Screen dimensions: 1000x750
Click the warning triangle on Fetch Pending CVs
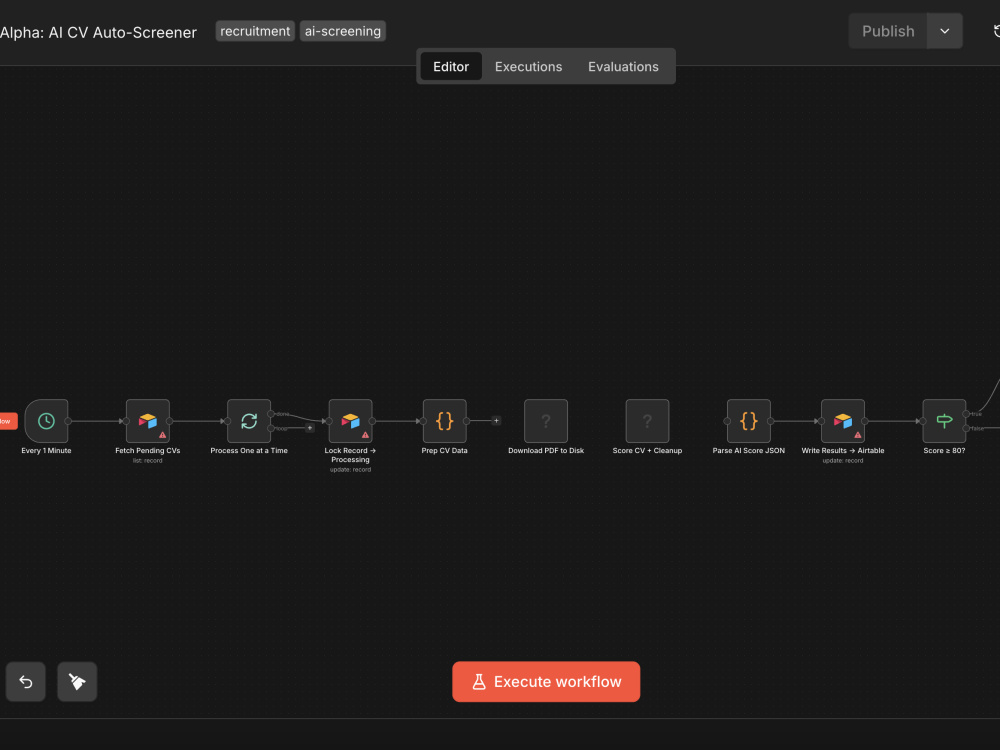pos(163,435)
